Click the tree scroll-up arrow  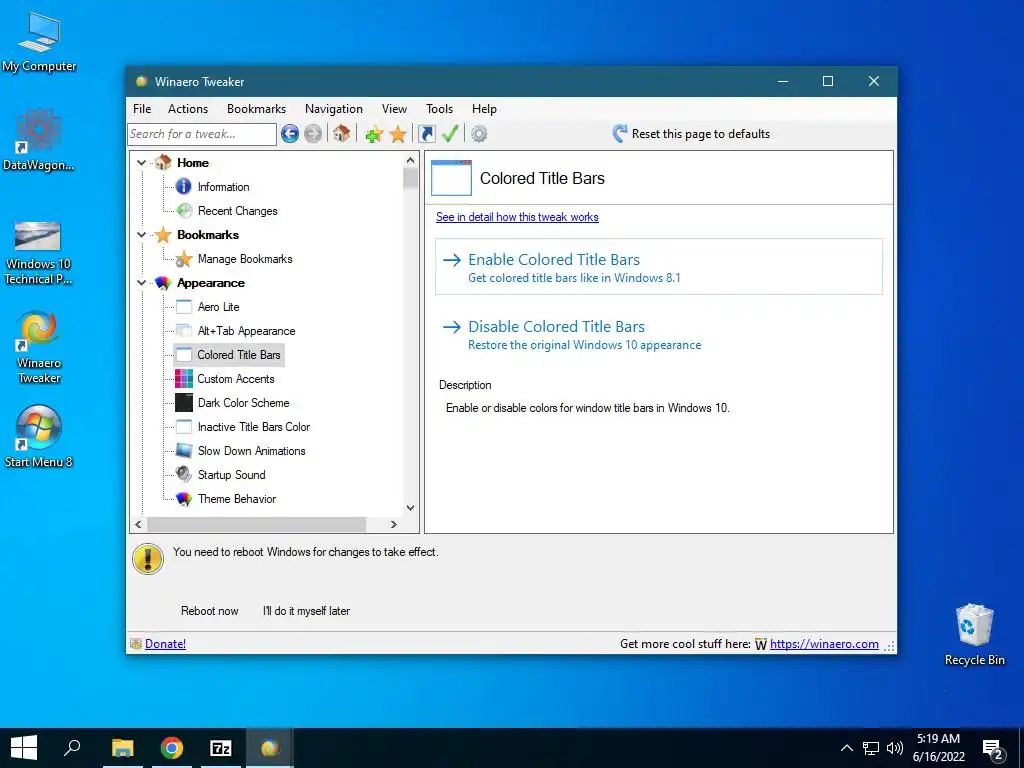point(410,160)
